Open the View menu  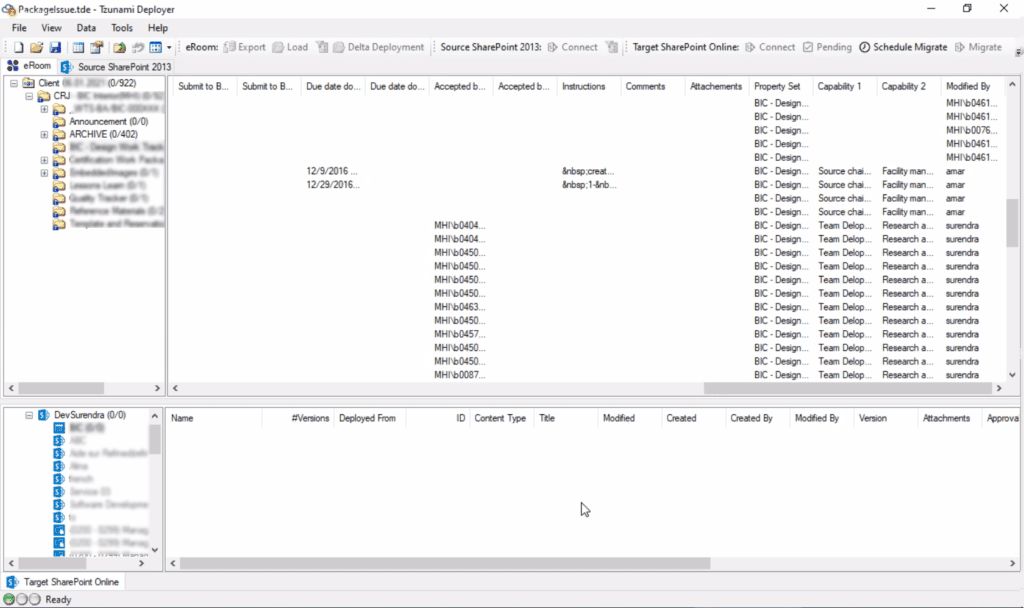click(x=51, y=28)
